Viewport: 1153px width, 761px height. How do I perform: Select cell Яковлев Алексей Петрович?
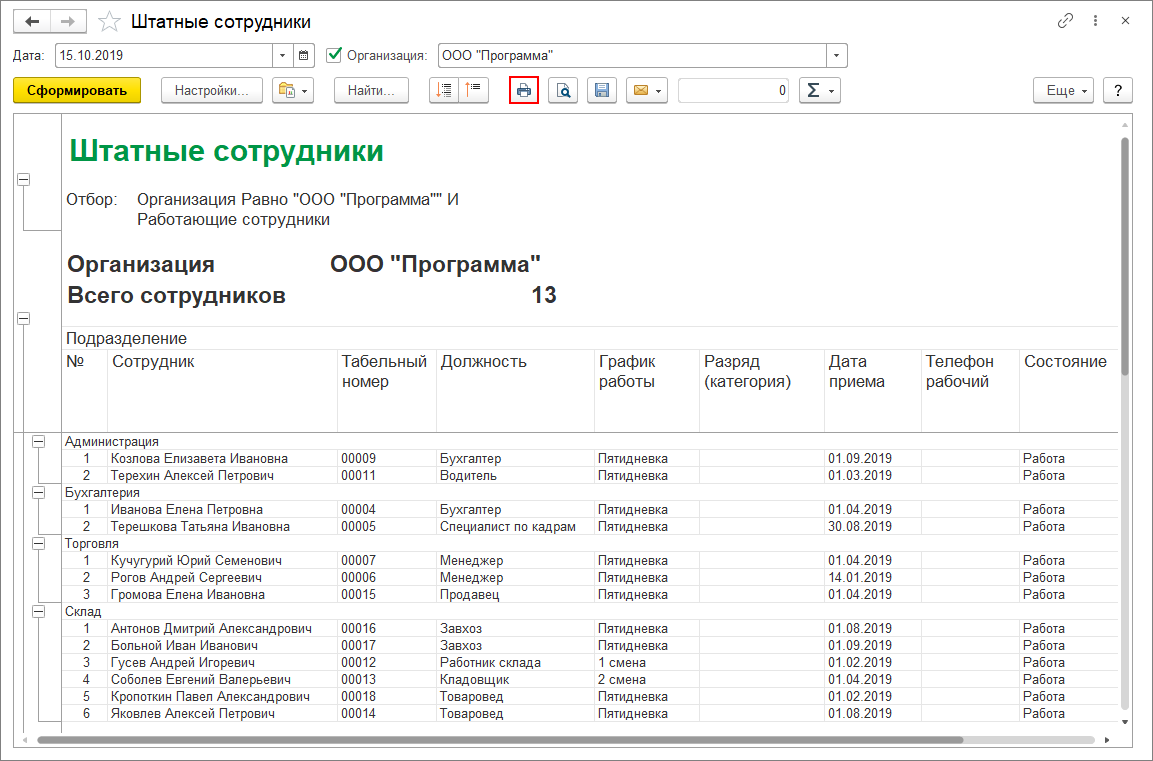tap(222, 713)
